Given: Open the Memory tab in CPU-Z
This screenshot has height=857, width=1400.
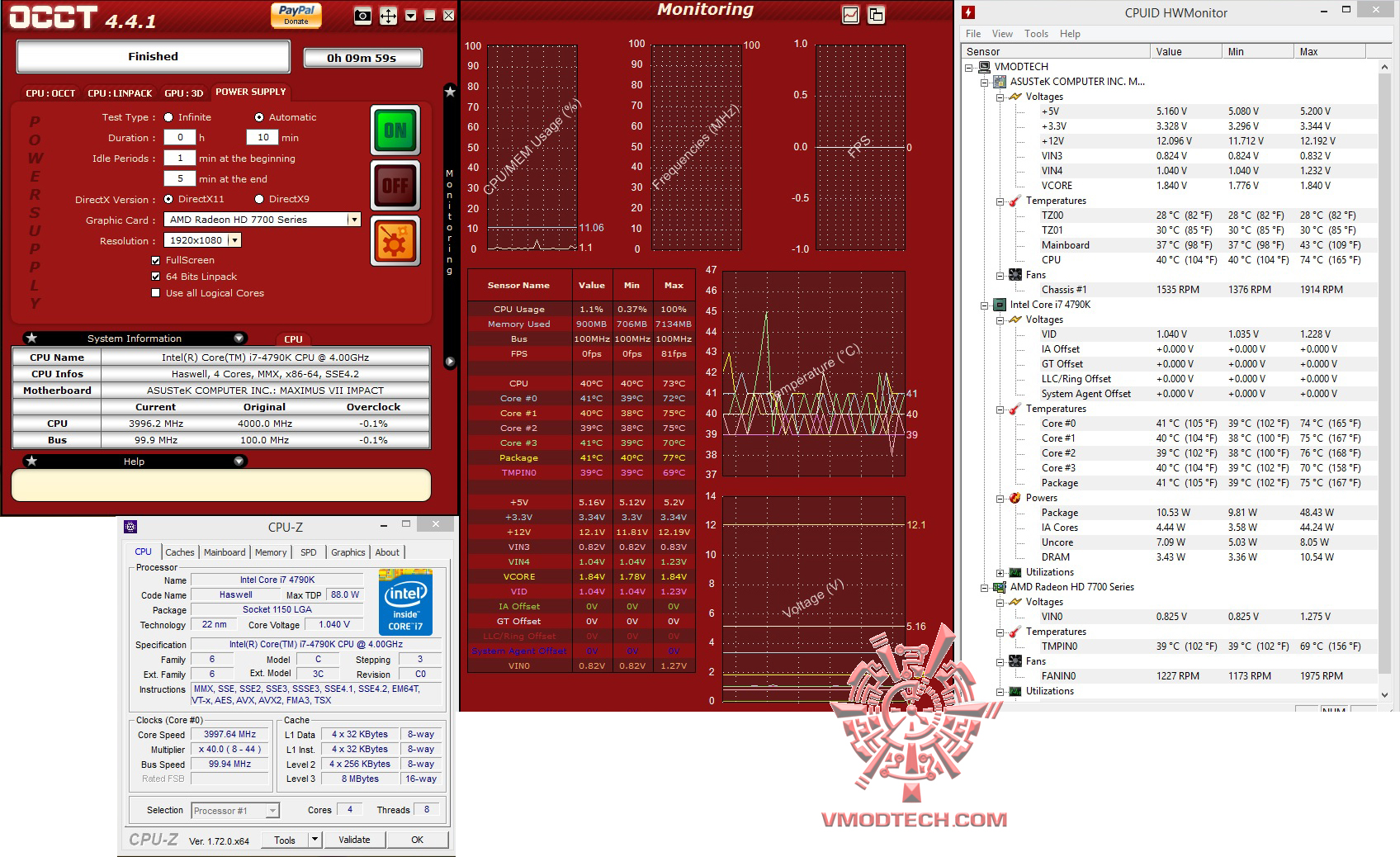Looking at the screenshot, I should pos(271,552).
